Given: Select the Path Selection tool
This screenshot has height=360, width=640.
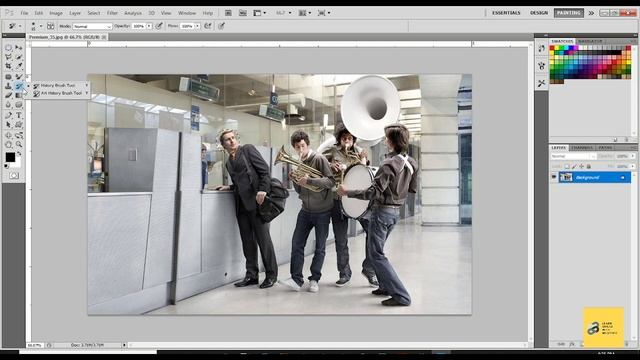Looking at the screenshot, I should coord(8,125).
